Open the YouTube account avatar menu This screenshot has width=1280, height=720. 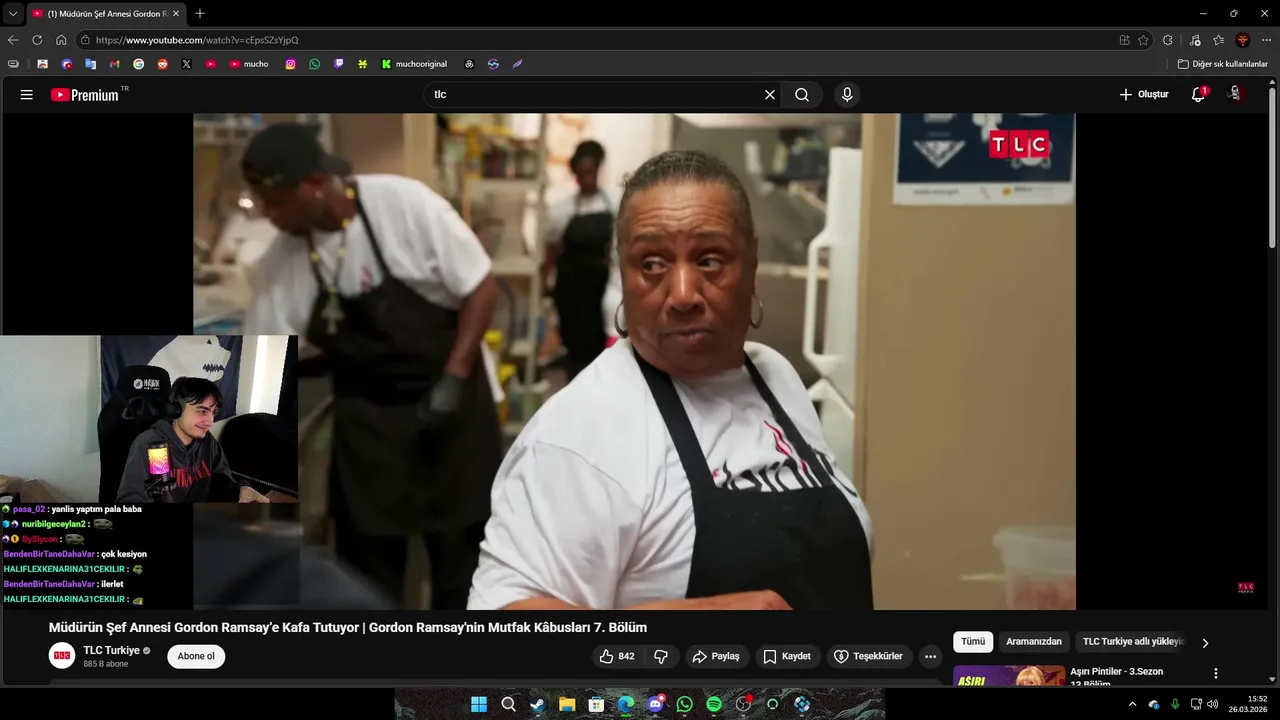coord(1236,95)
